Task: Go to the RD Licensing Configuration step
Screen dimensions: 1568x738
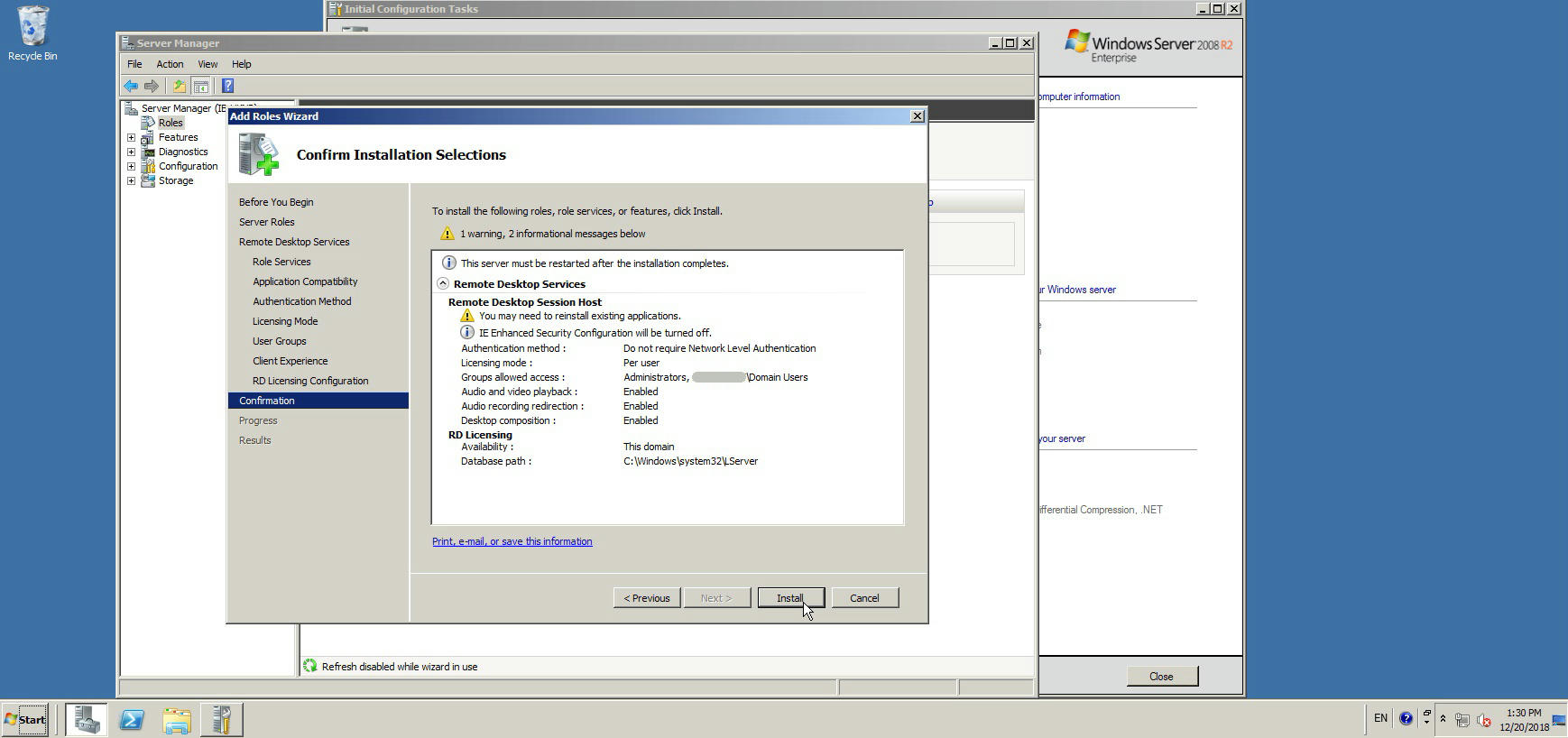Action: click(310, 381)
